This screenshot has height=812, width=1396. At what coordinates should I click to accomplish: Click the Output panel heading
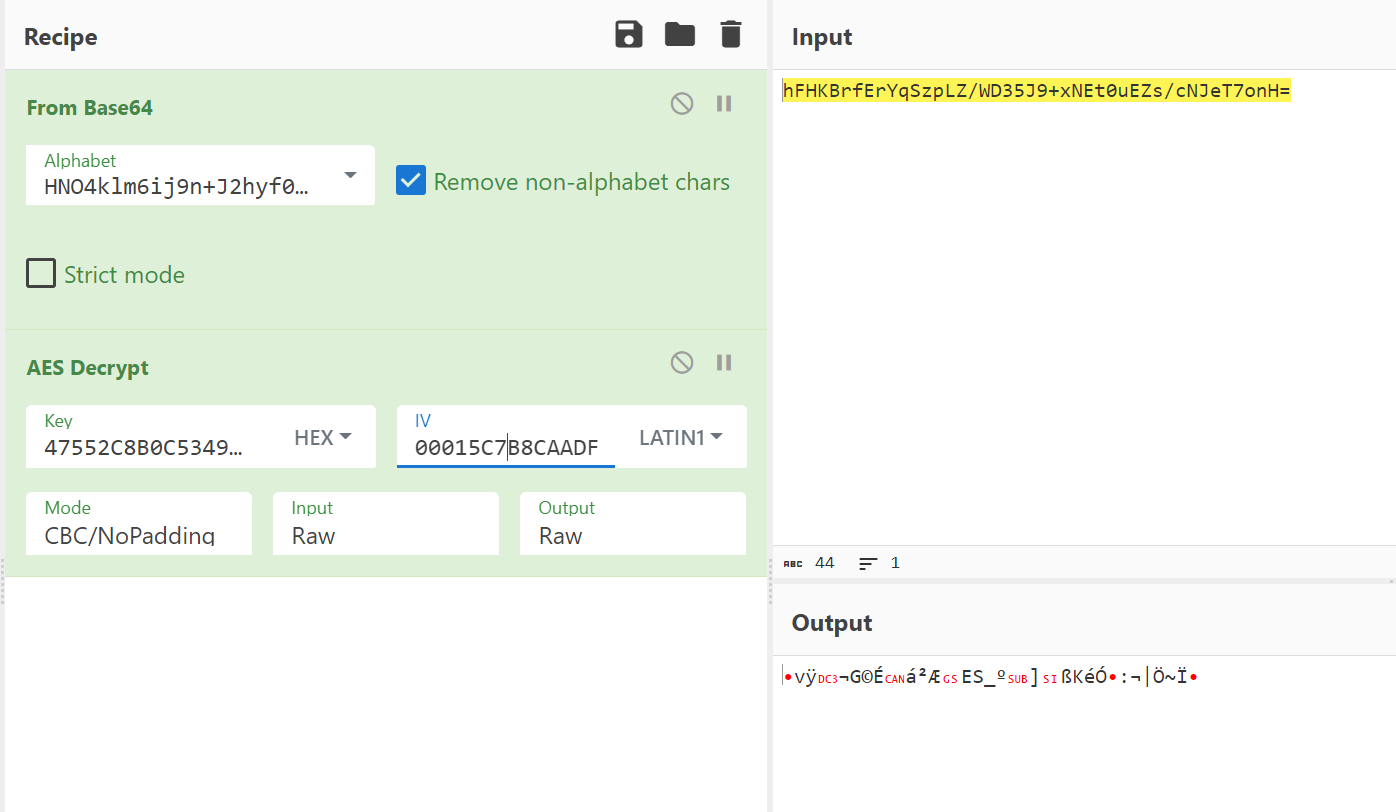pyautogui.click(x=832, y=623)
